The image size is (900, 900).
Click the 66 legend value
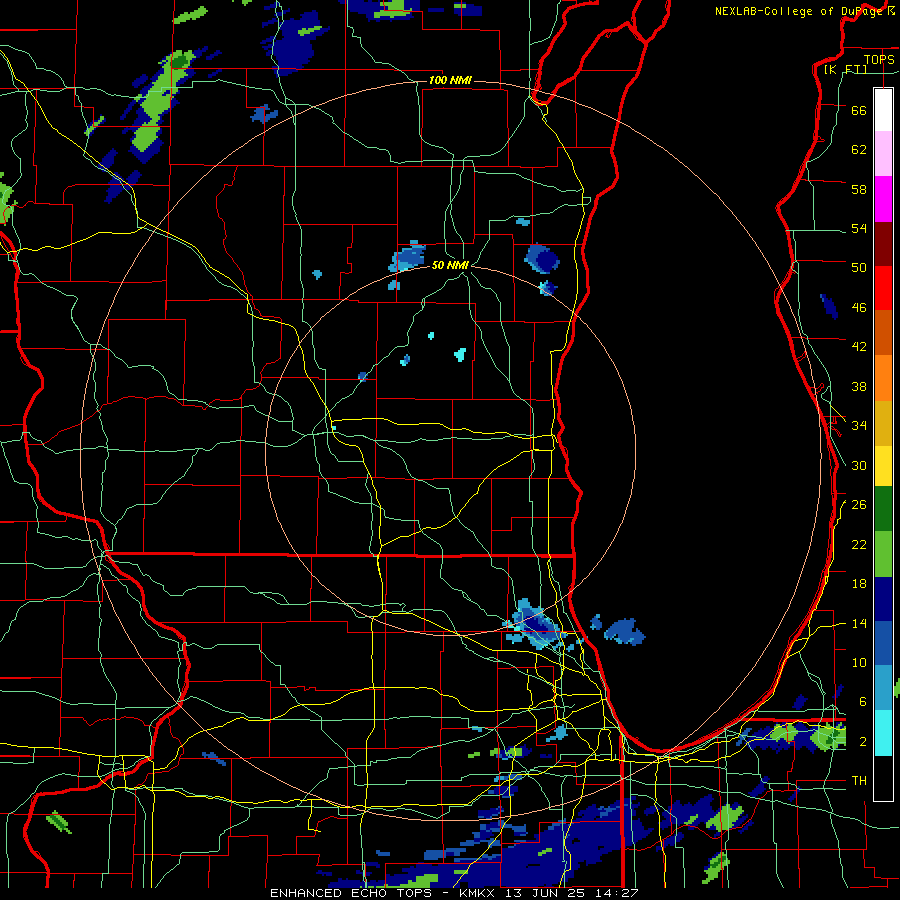pos(859,110)
